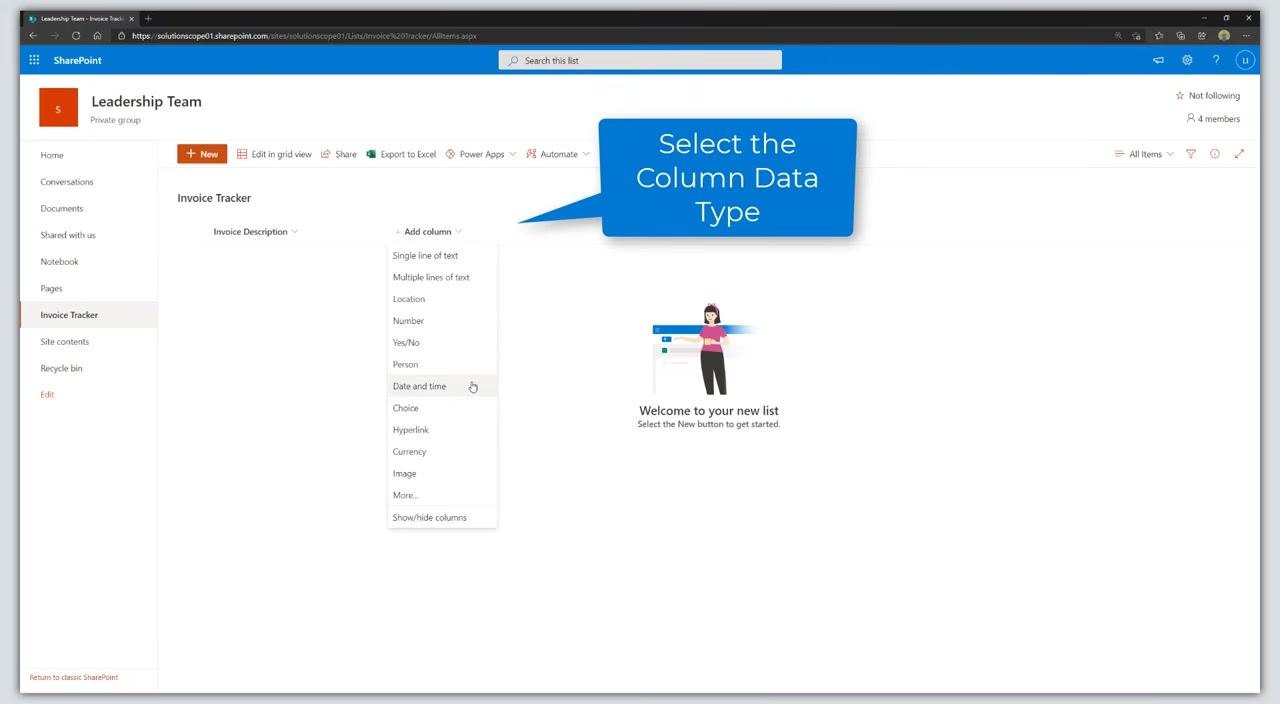Open the Power Apps dropdown
The height and width of the screenshot is (704, 1280).
click(x=481, y=154)
